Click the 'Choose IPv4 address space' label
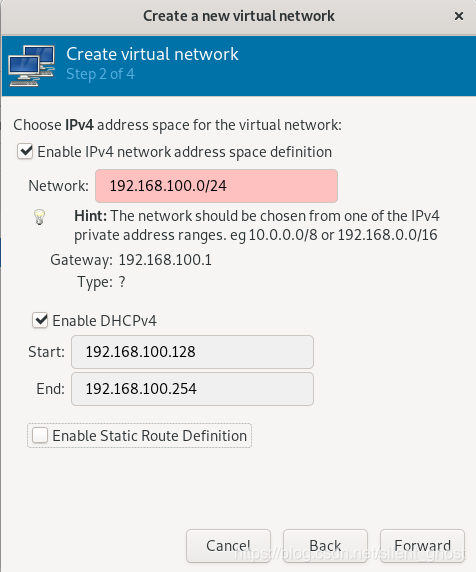Image resolution: width=476 pixels, height=572 pixels. (178, 125)
